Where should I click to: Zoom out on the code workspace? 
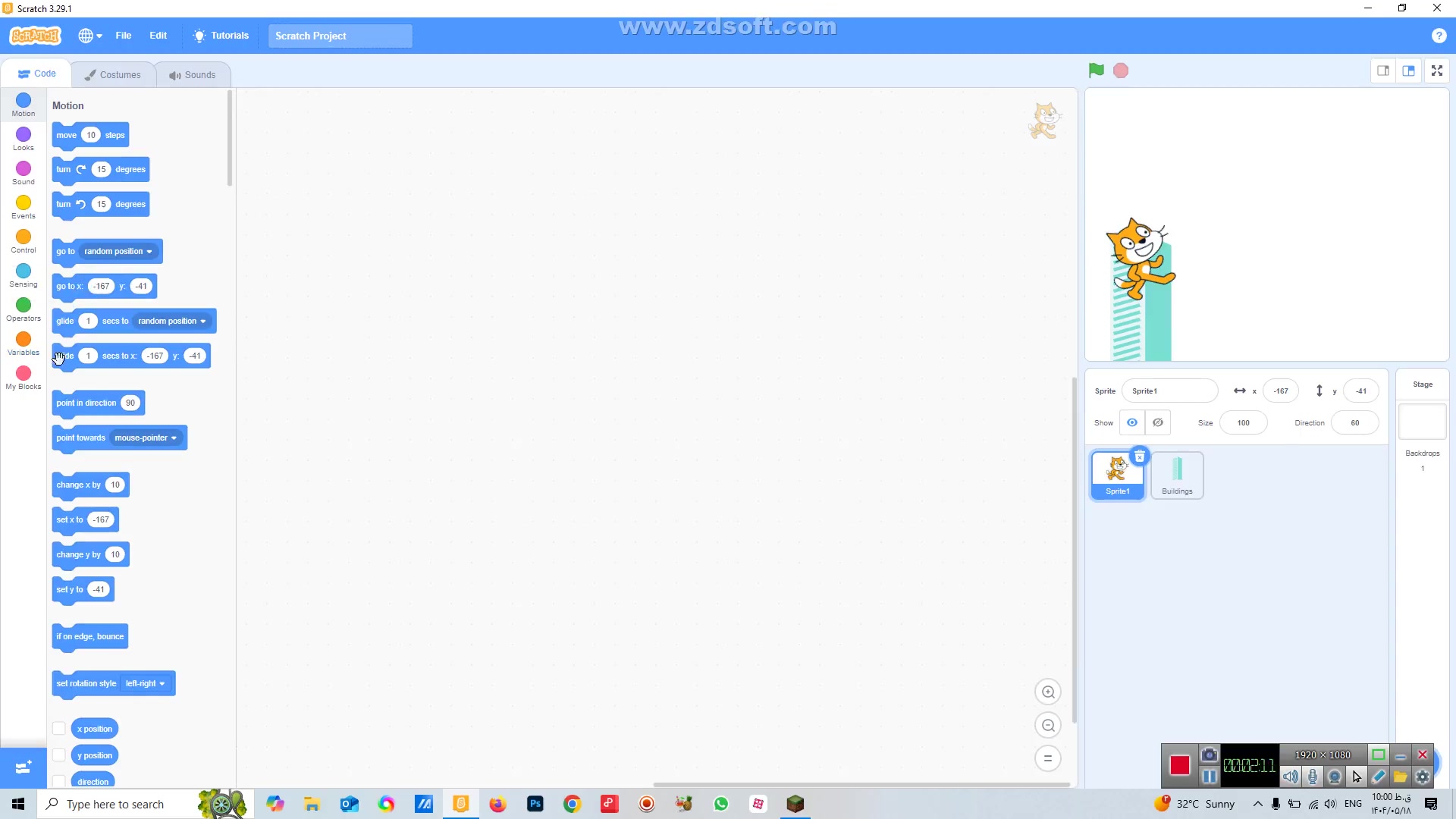pyautogui.click(x=1048, y=726)
